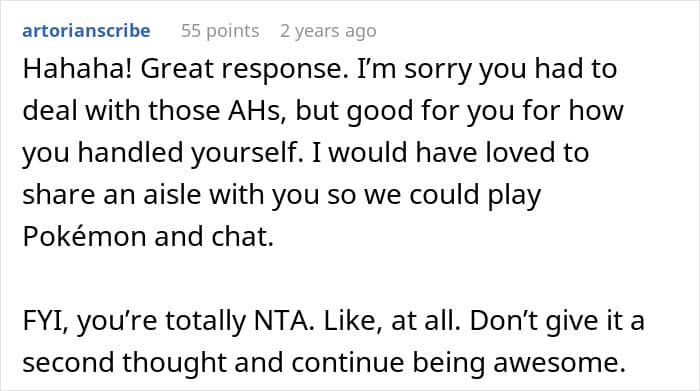
Task: Click the words Like, at all
Action: tap(392, 320)
